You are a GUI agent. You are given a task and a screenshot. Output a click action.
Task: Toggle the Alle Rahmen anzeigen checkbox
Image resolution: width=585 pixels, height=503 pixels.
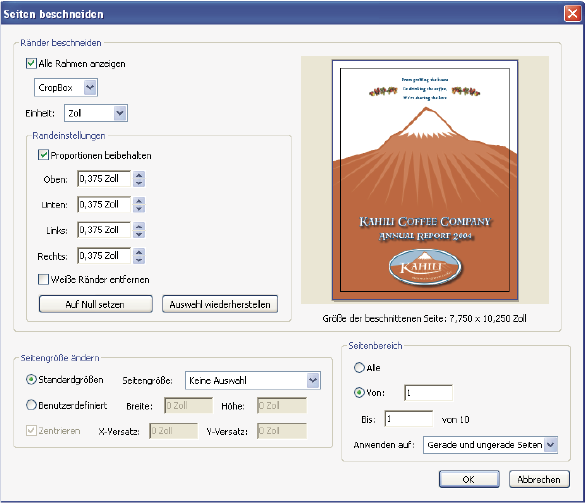[31, 63]
